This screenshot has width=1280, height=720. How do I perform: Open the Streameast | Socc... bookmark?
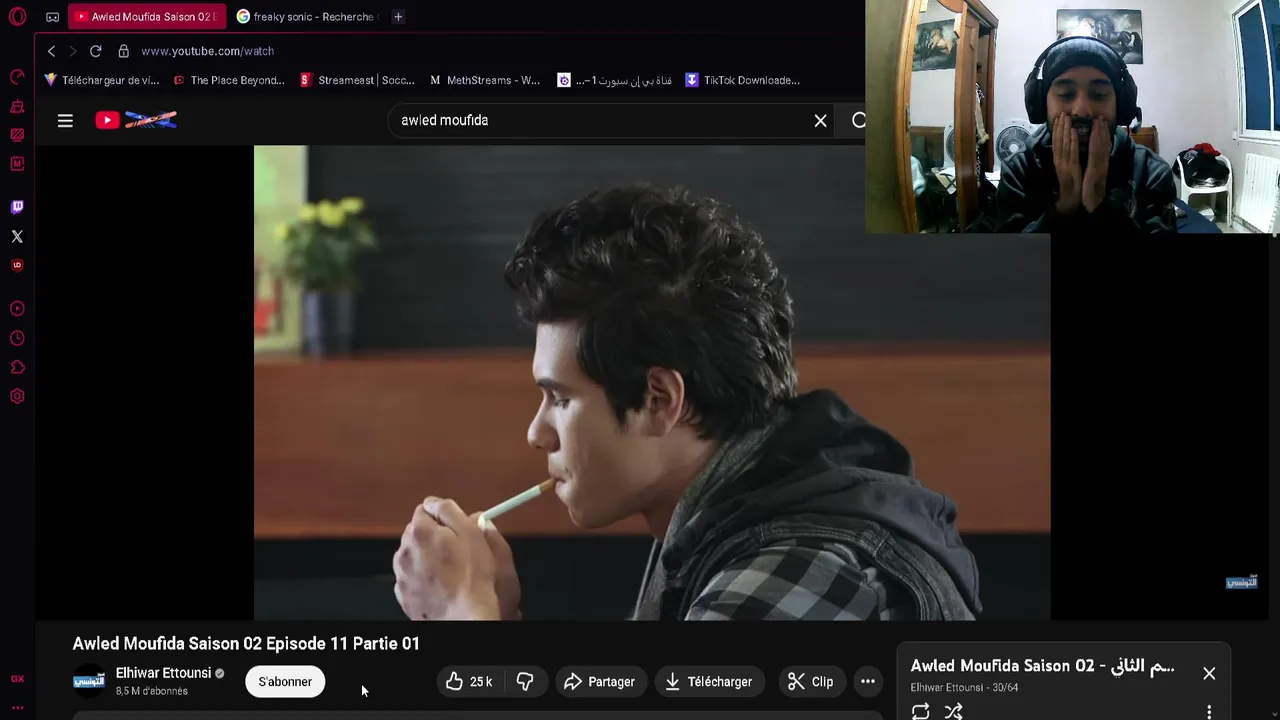[x=357, y=80]
